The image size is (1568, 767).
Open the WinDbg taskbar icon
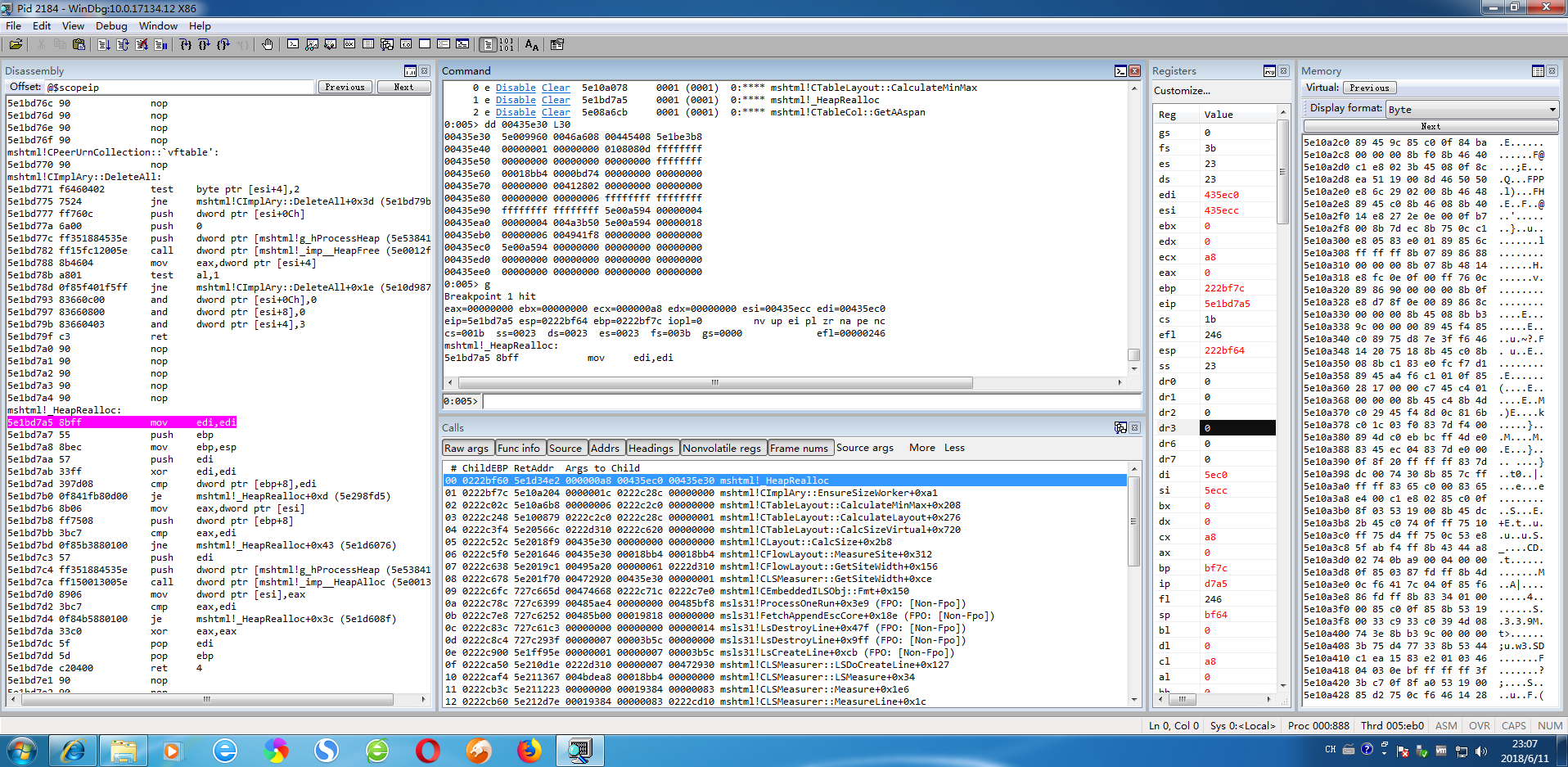579,750
